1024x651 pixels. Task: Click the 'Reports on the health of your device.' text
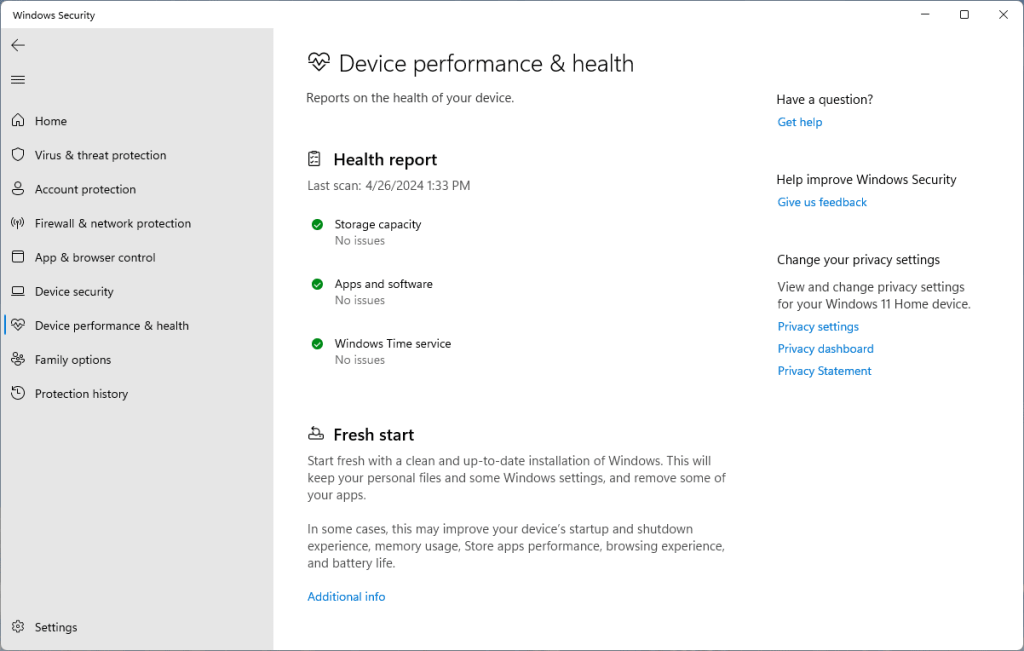[x=410, y=98]
